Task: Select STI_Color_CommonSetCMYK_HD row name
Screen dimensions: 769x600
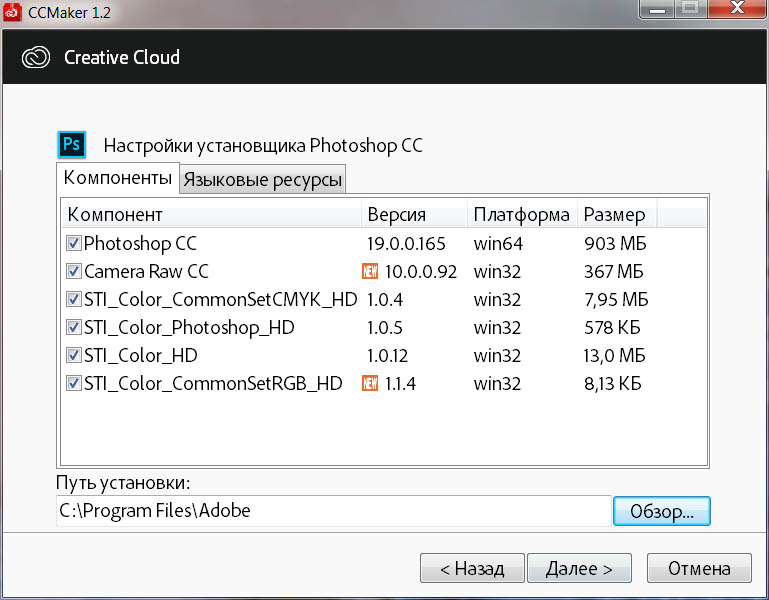Action: click(x=220, y=299)
